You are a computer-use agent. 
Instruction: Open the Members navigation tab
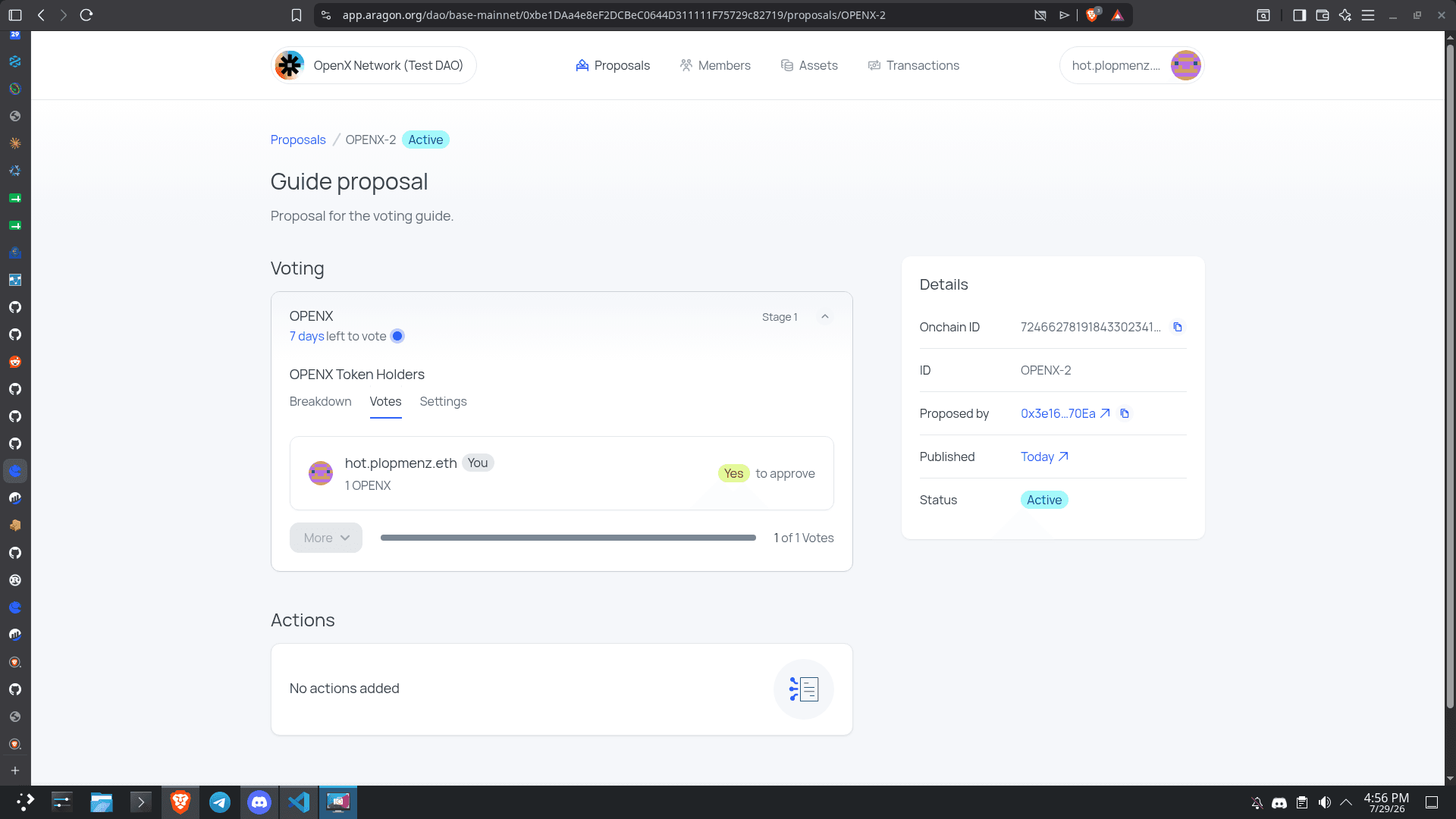point(715,65)
